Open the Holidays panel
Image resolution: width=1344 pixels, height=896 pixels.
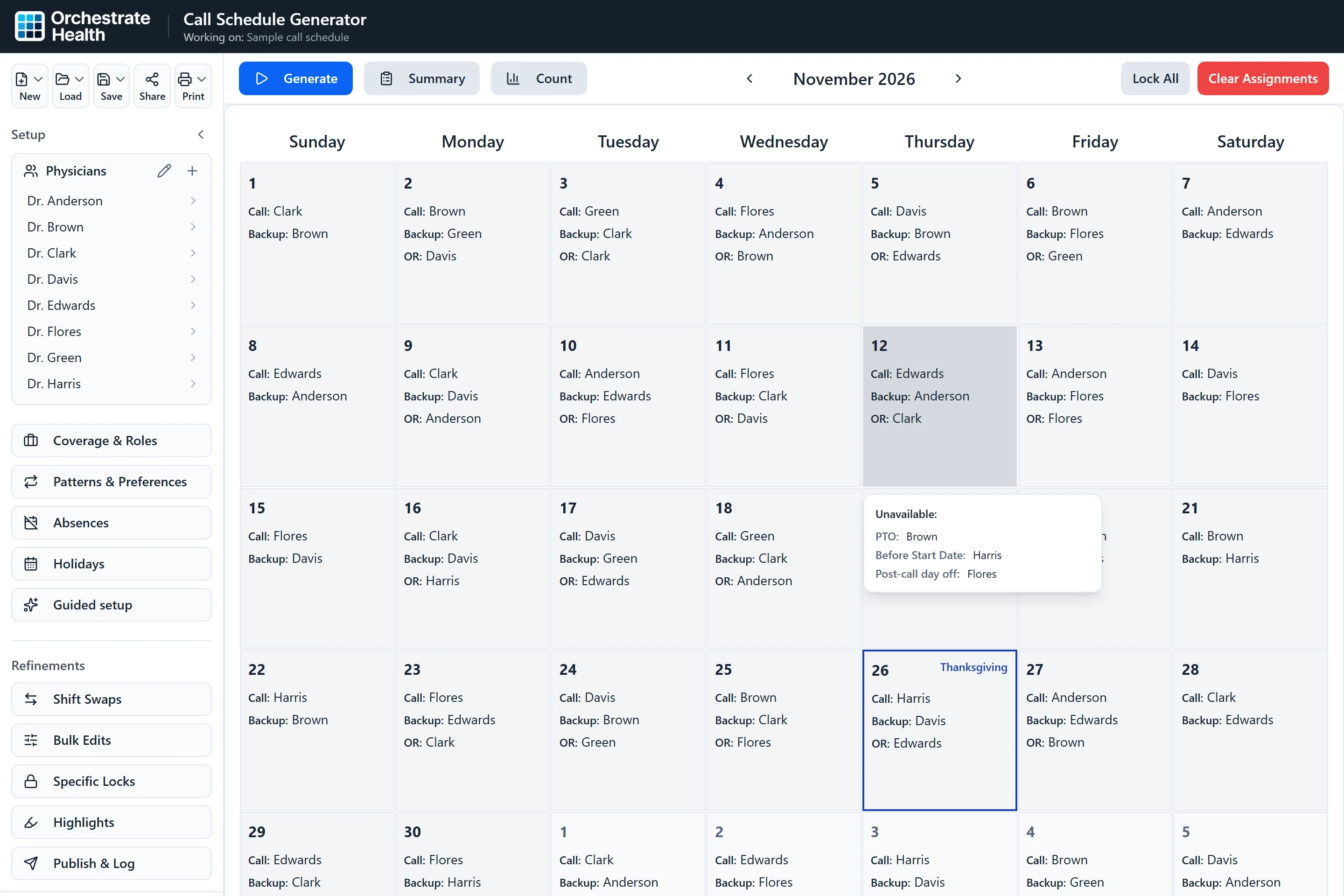click(112, 564)
